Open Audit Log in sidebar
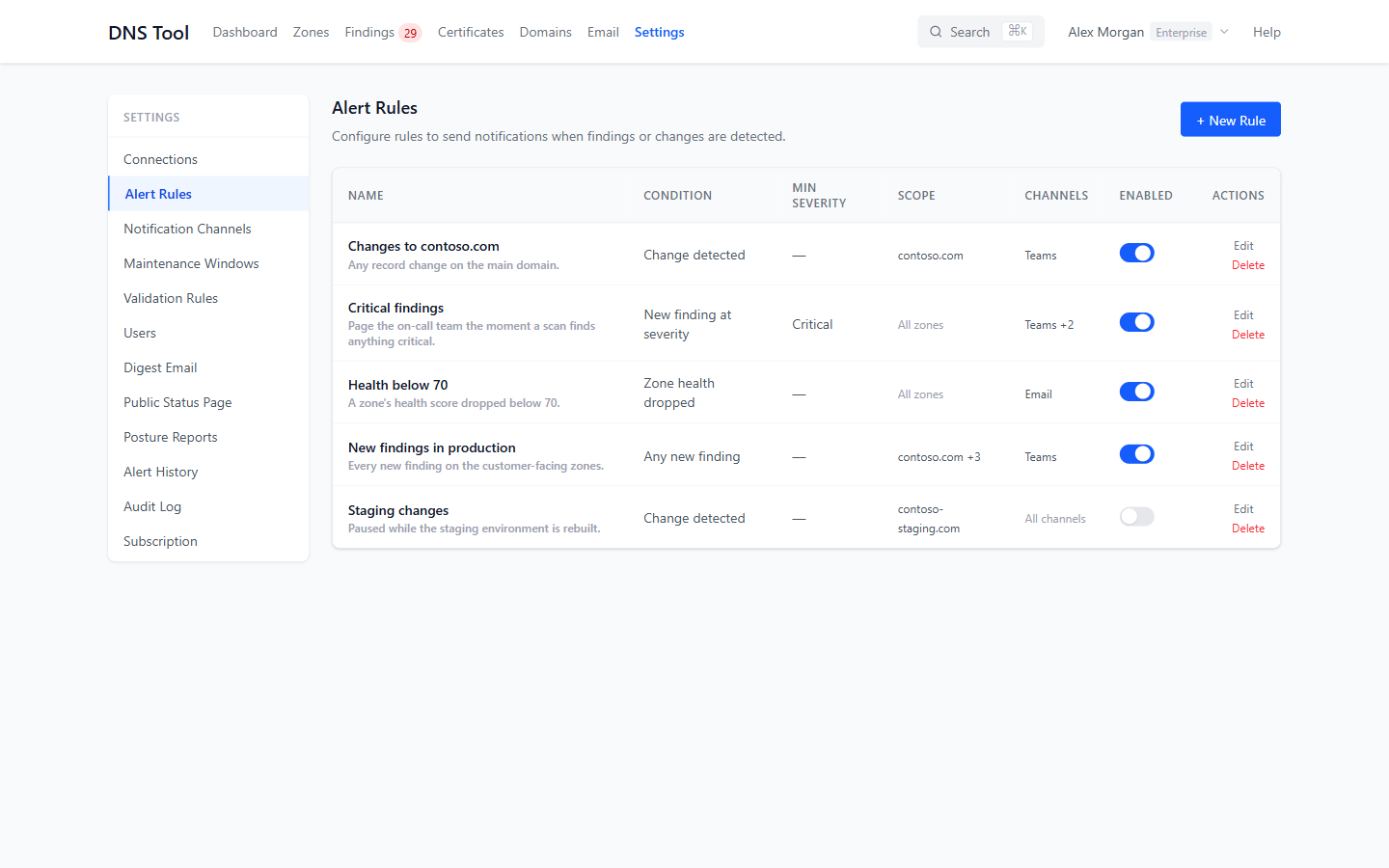This screenshot has height=868, width=1389. tap(208, 506)
